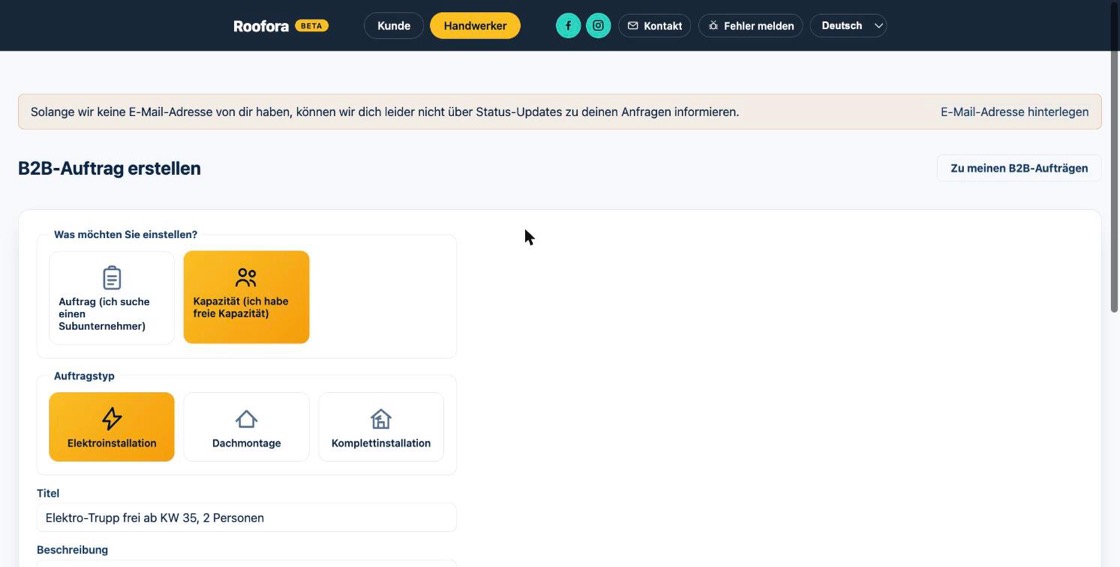Viewport: 1120px width, 567px height.
Task: Choose Elektroinstallation as Auftragstyp
Action: (111, 427)
